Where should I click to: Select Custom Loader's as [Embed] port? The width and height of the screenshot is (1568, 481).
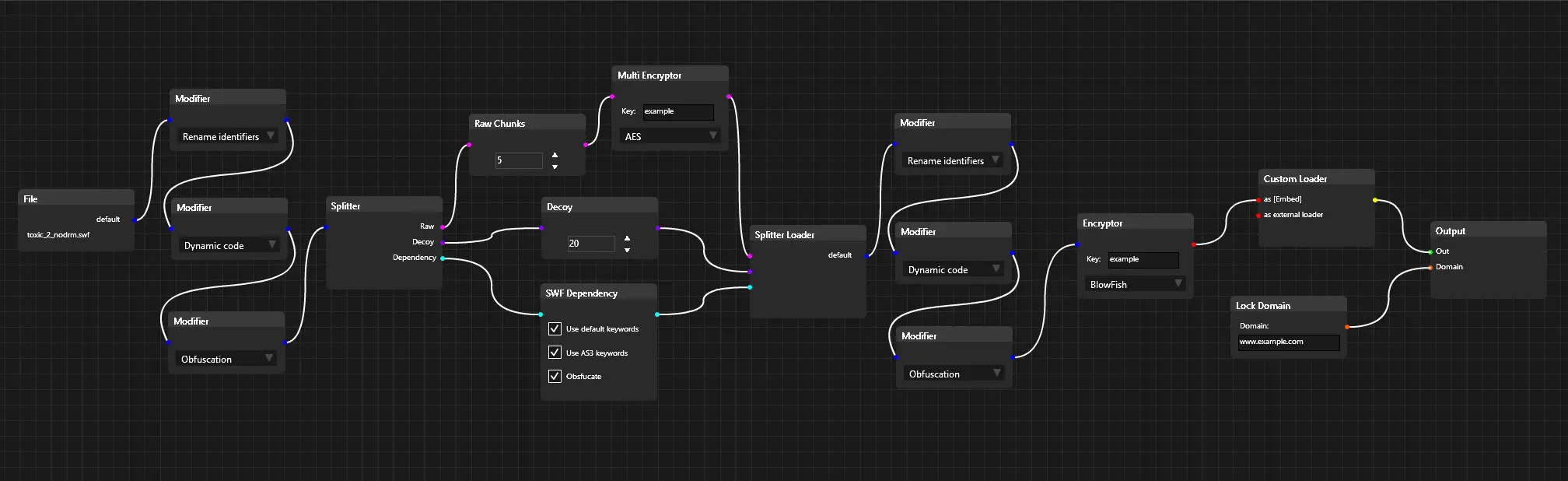[1258, 200]
